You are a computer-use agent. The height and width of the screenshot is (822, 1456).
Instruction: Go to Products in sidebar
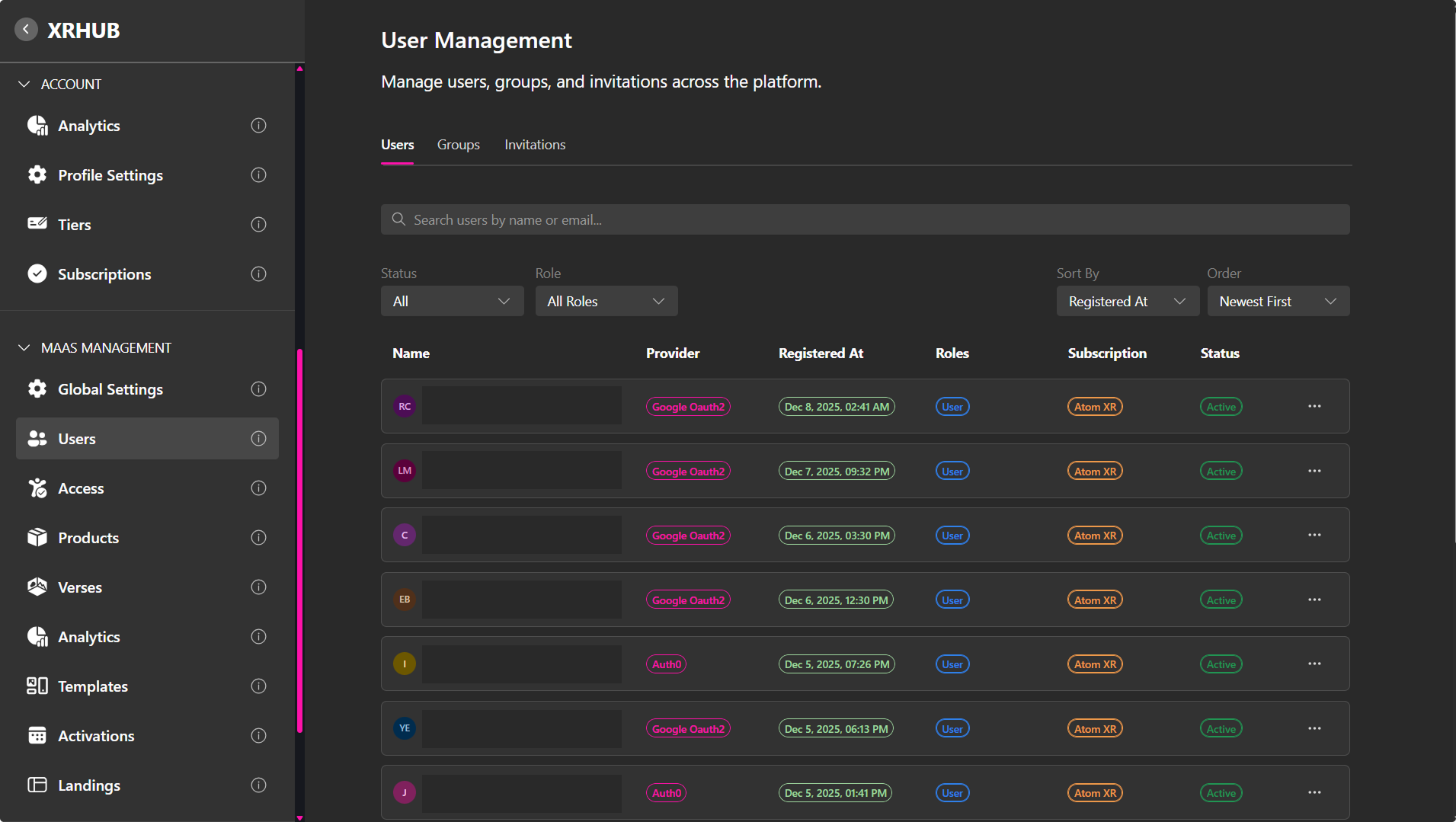click(x=88, y=538)
